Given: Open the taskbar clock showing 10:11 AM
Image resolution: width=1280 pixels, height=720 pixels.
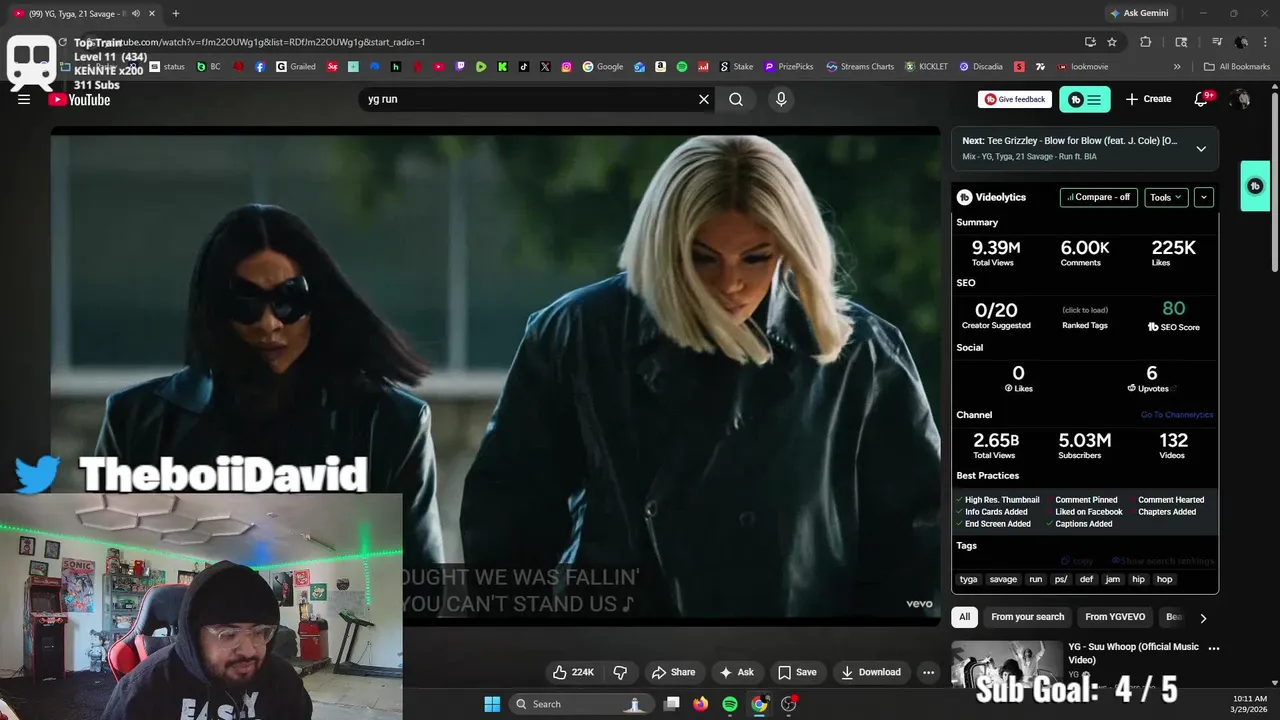Looking at the screenshot, I should [1249, 704].
